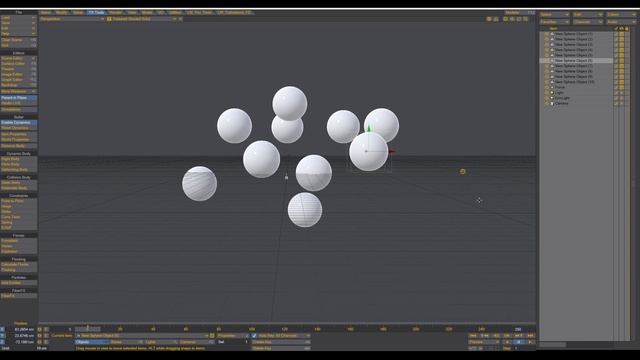The width and height of the screenshot is (640, 360).
Task: Click the Clear Scene button
Action: point(19,40)
